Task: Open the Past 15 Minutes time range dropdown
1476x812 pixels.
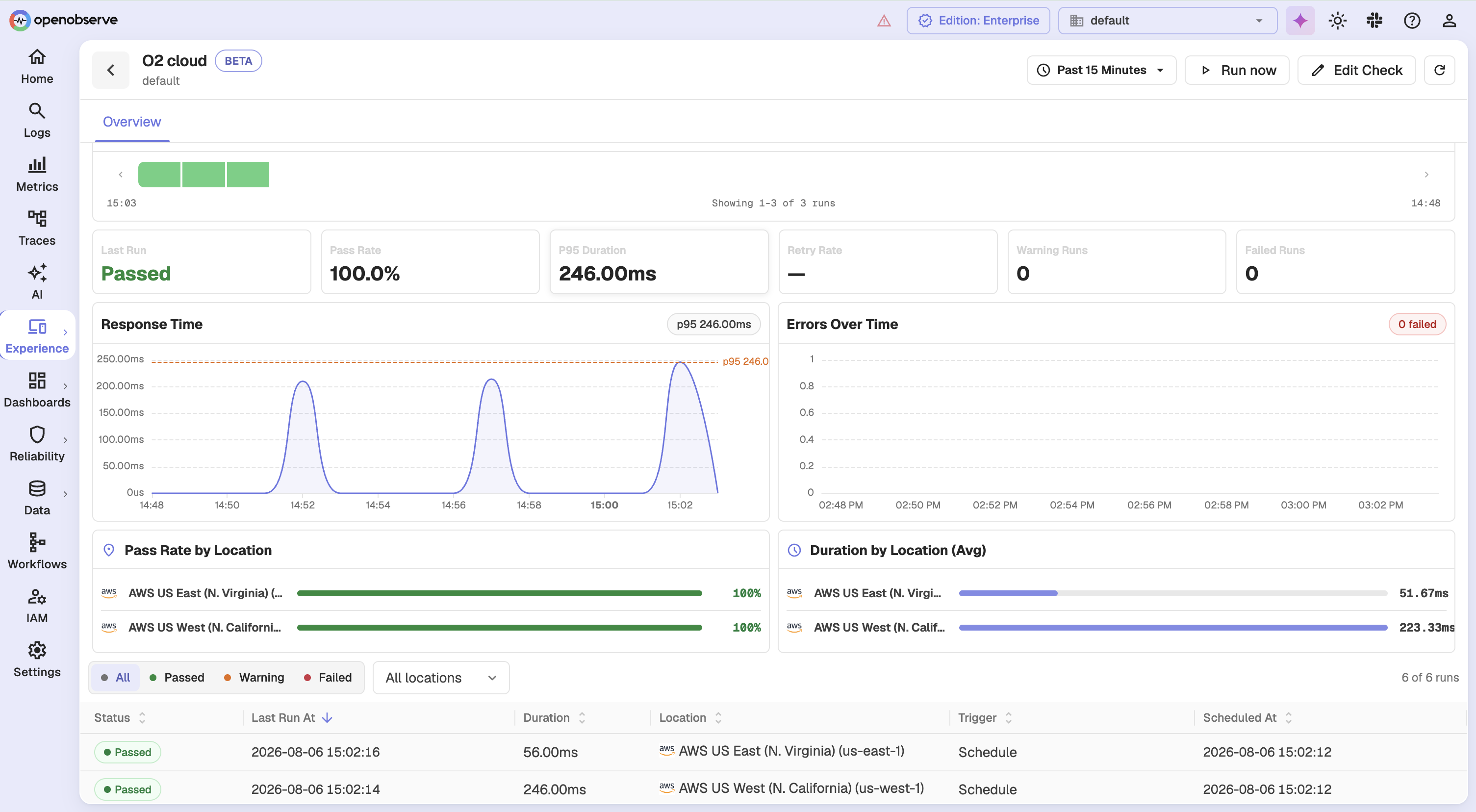Action: point(1101,70)
